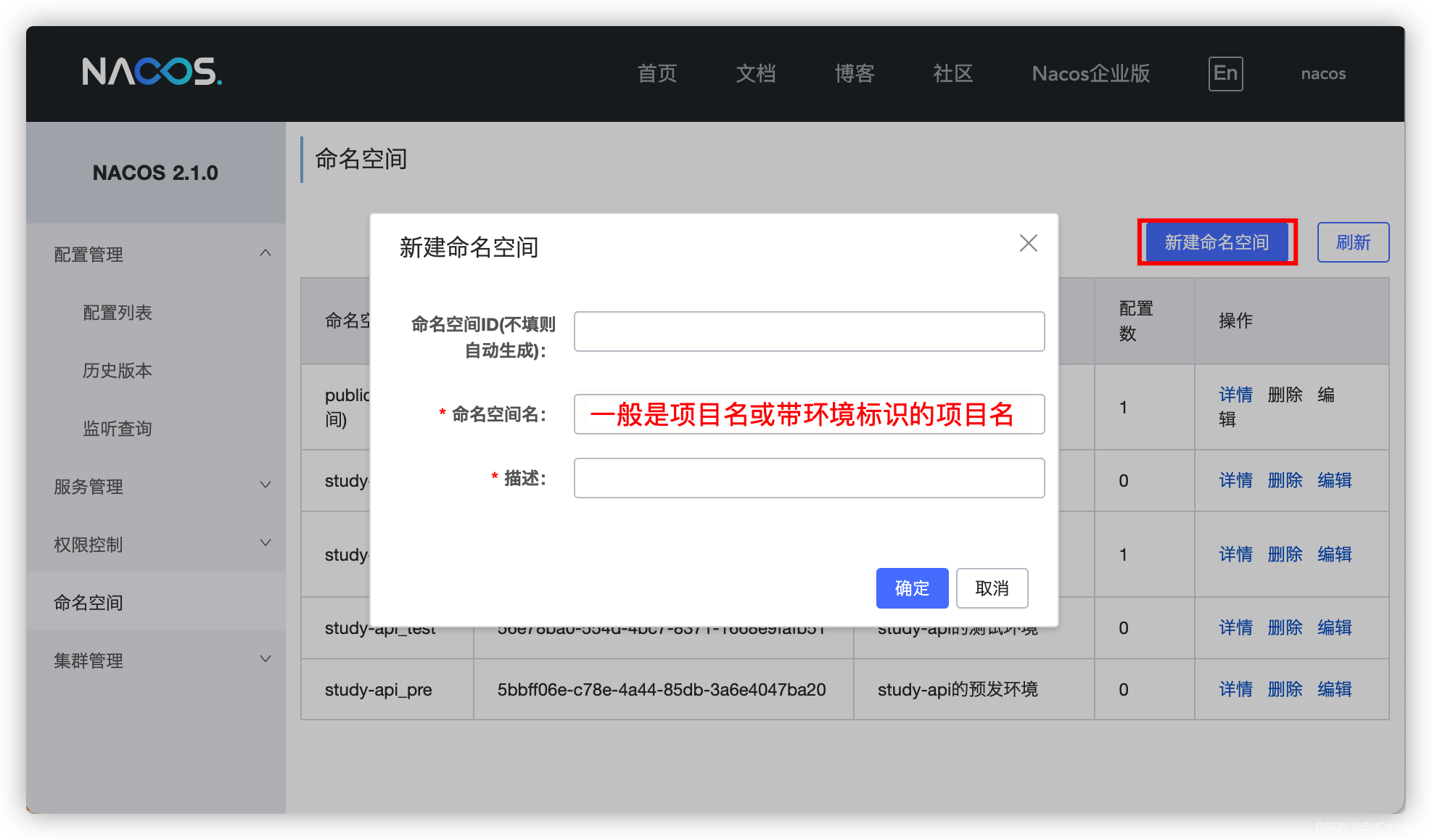This screenshot has height=840, width=1432.
Task: Open 详情 for the public row
Action: click(x=1235, y=395)
